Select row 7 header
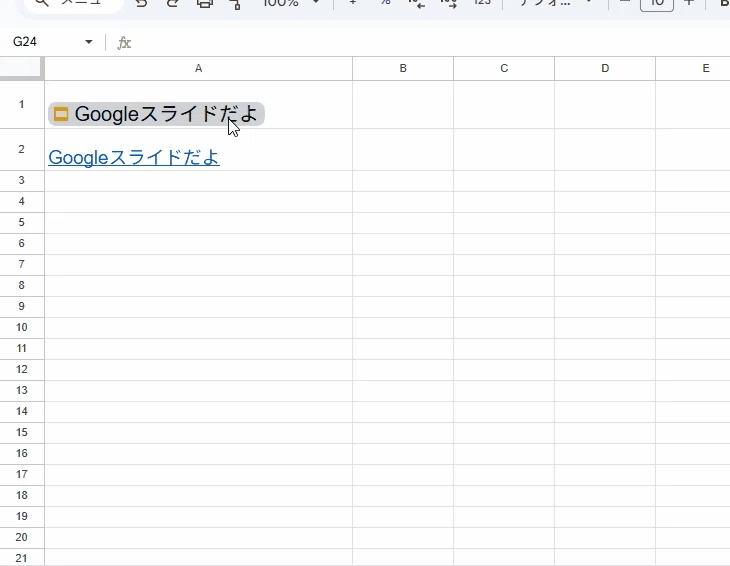 coord(22,264)
